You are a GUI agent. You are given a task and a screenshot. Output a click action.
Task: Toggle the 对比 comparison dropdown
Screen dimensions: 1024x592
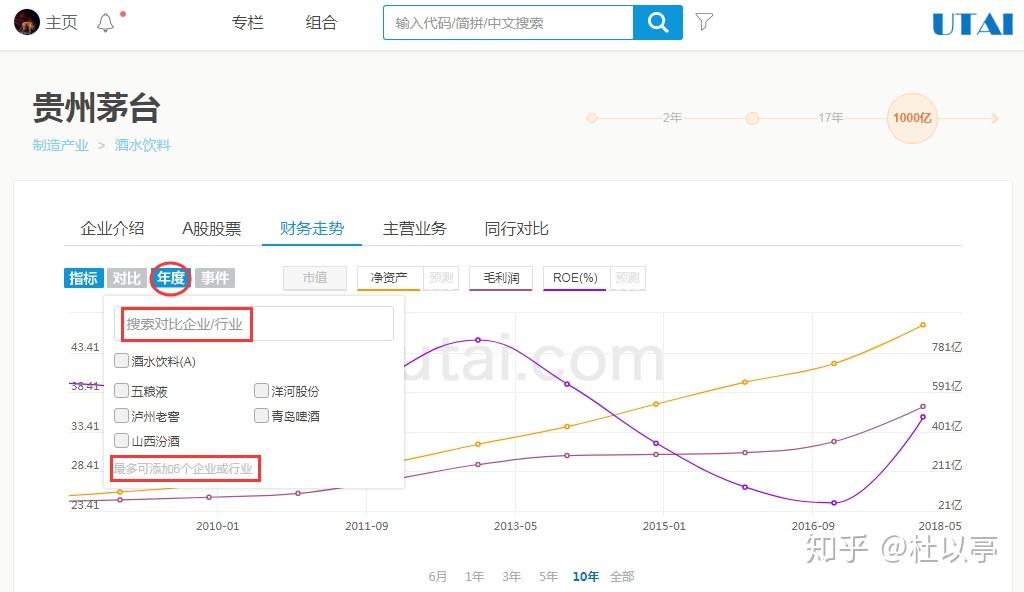127,278
